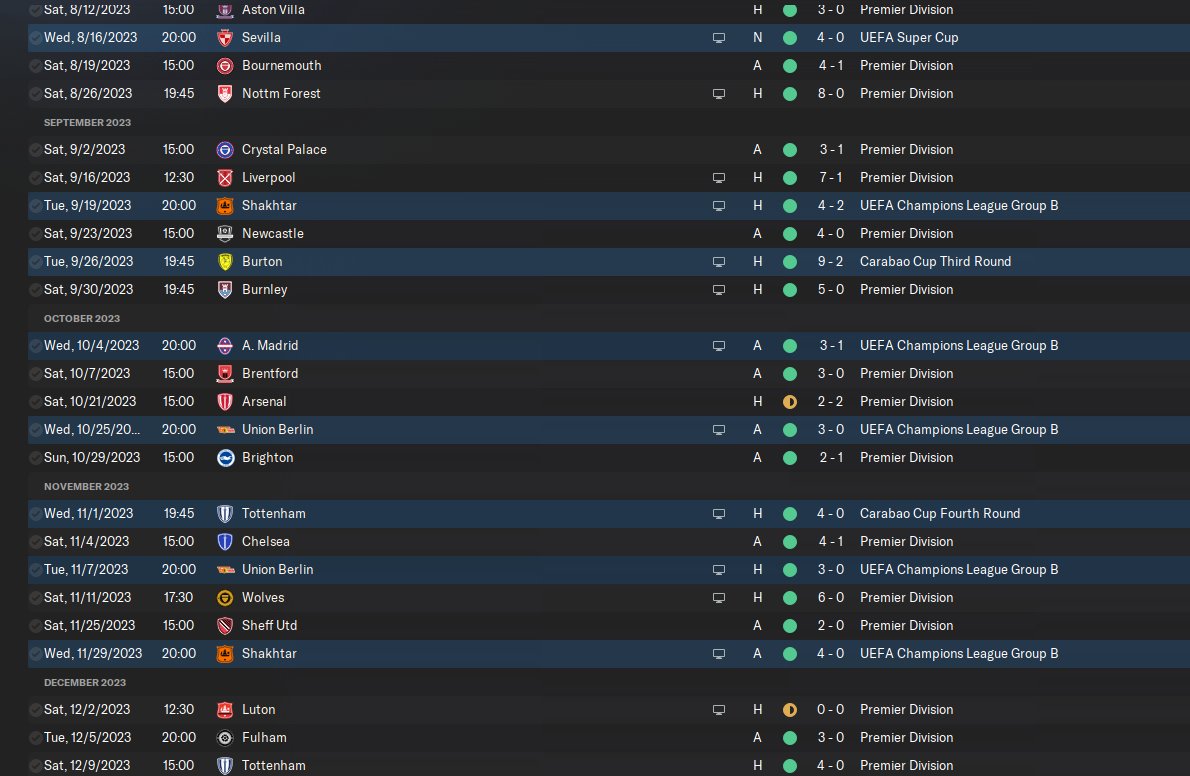This screenshot has height=776, width=1190.
Task: Click the DECEMBER 2023 section header
Action: coord(85,682)
